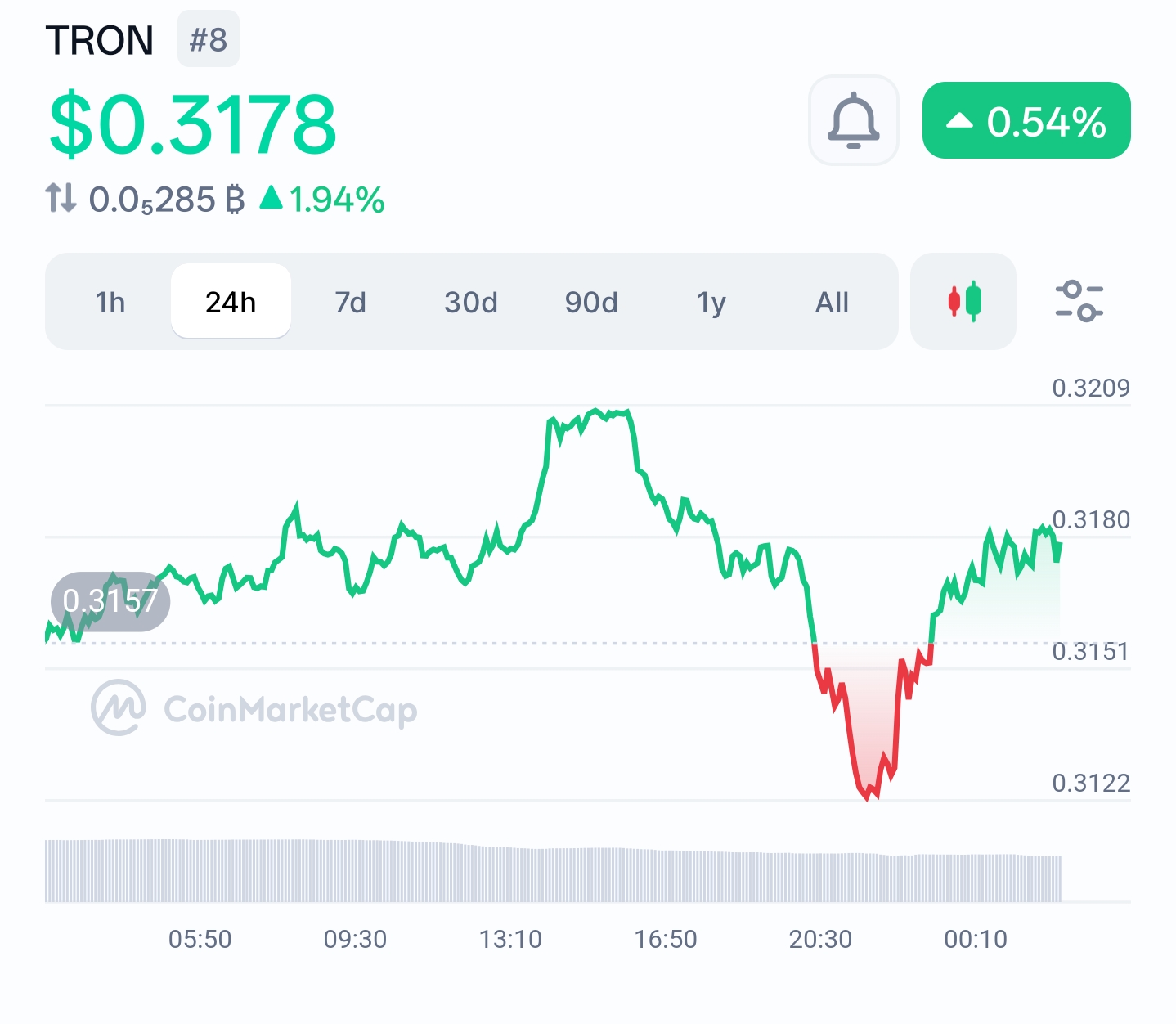View the All time chart
Viewport: 1176px width, 1024px height.
point(832,303)
